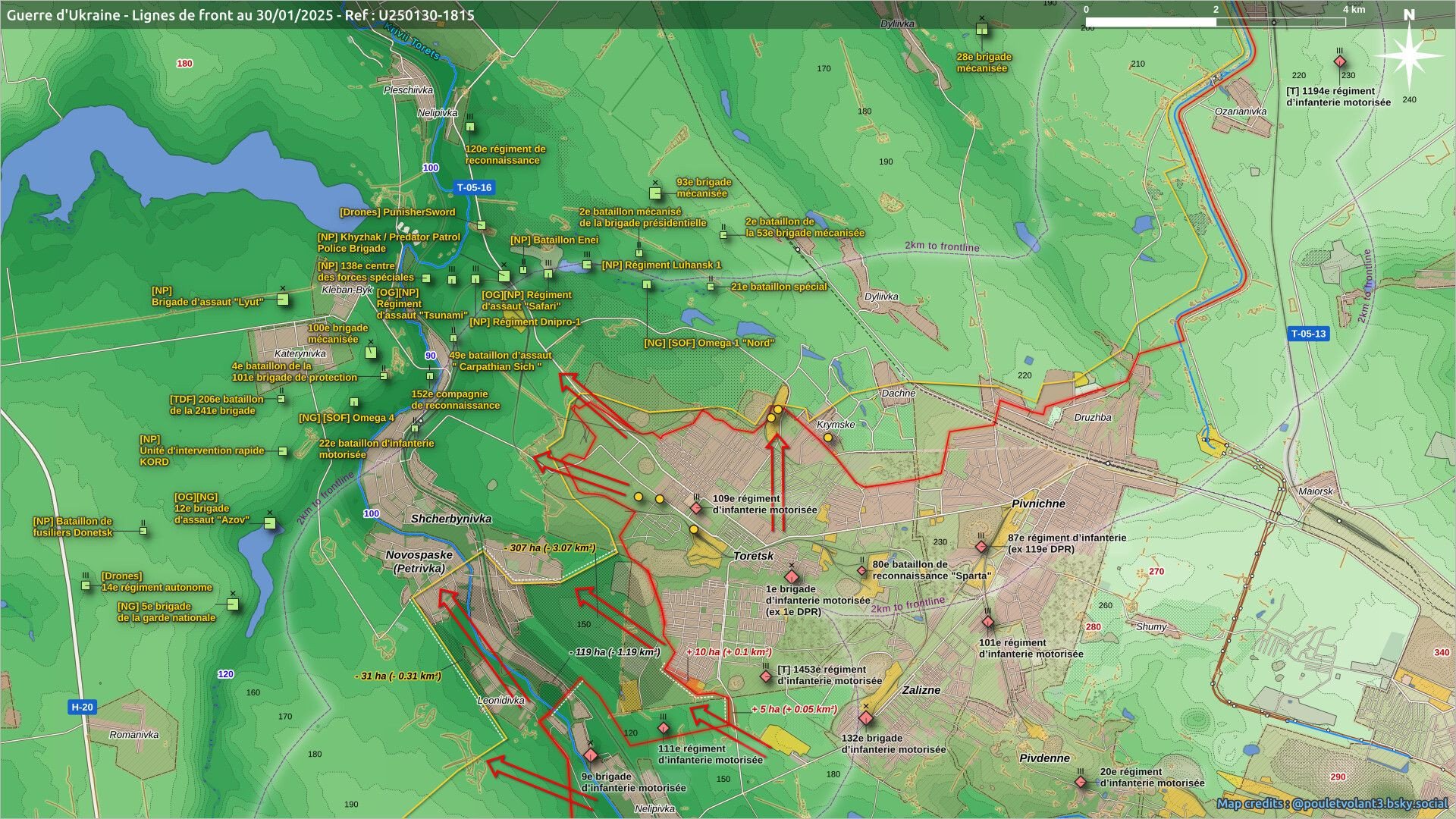Select the Brigade d'assaut Lyut marker
The width and height of the screenshot is (1456, 819).
[283, 300]
